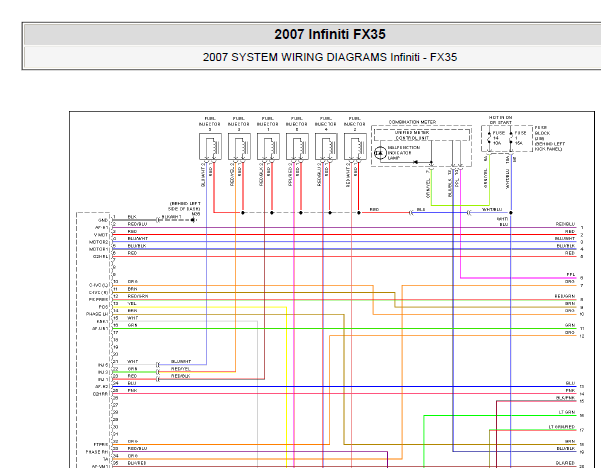Click the 'PHASE RH' pin label
The width and height of the screenshot is (601, 468).
pyautogui.click(x=97, y=452)
